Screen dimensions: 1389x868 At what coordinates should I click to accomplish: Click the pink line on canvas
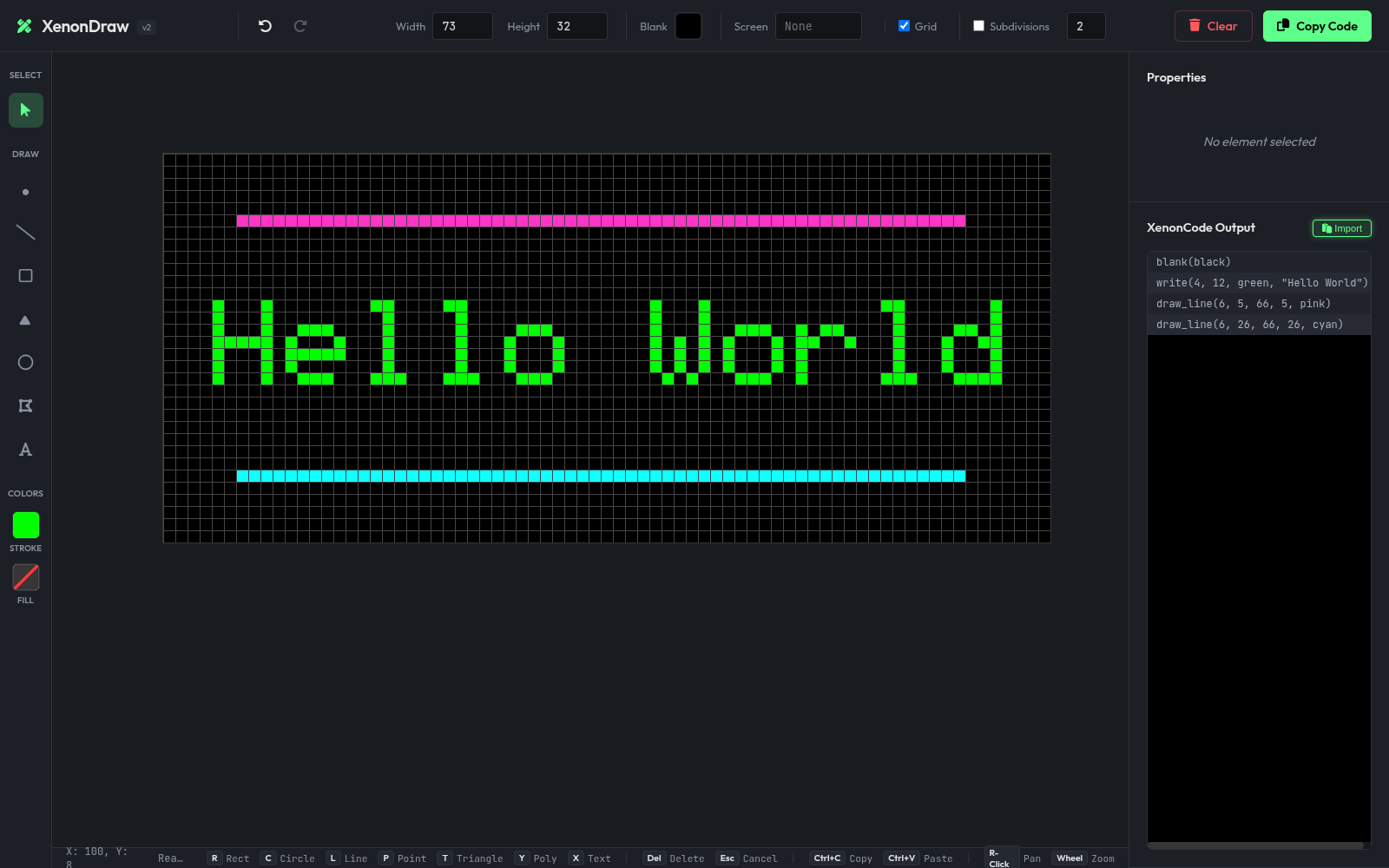601,220
